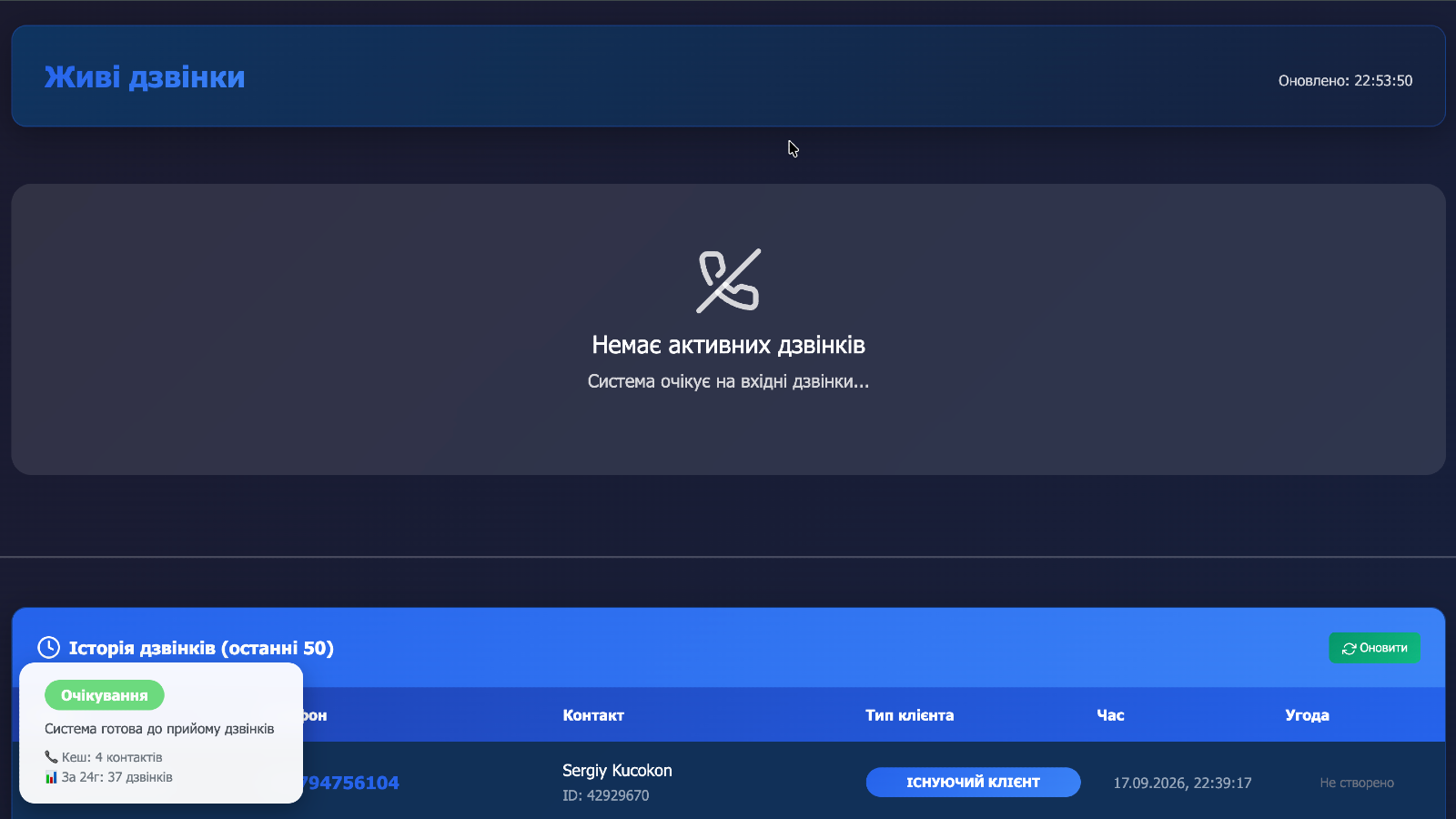
Task: Click the refresh arrows icon in Оновити
Action: tap(1349, 649)
